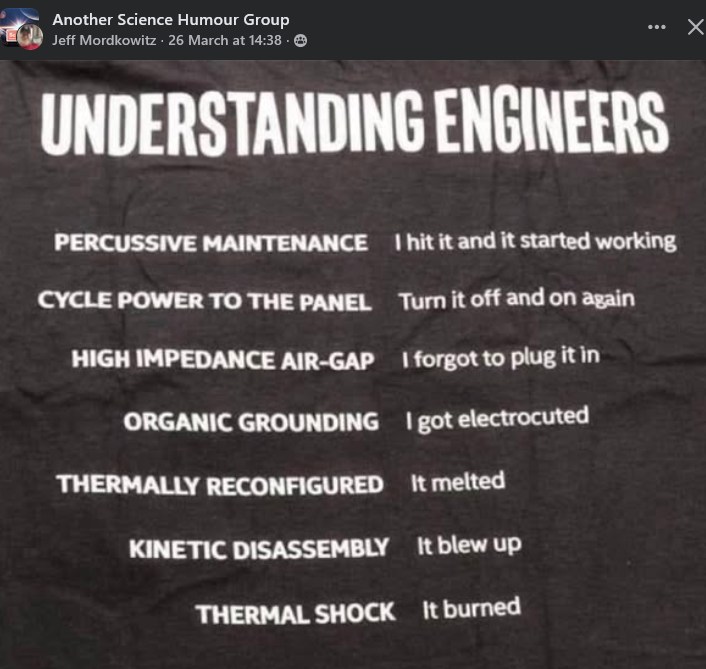Click the 26 March at 14:38 timestamp
706x669 pixels.
point(225,41)
